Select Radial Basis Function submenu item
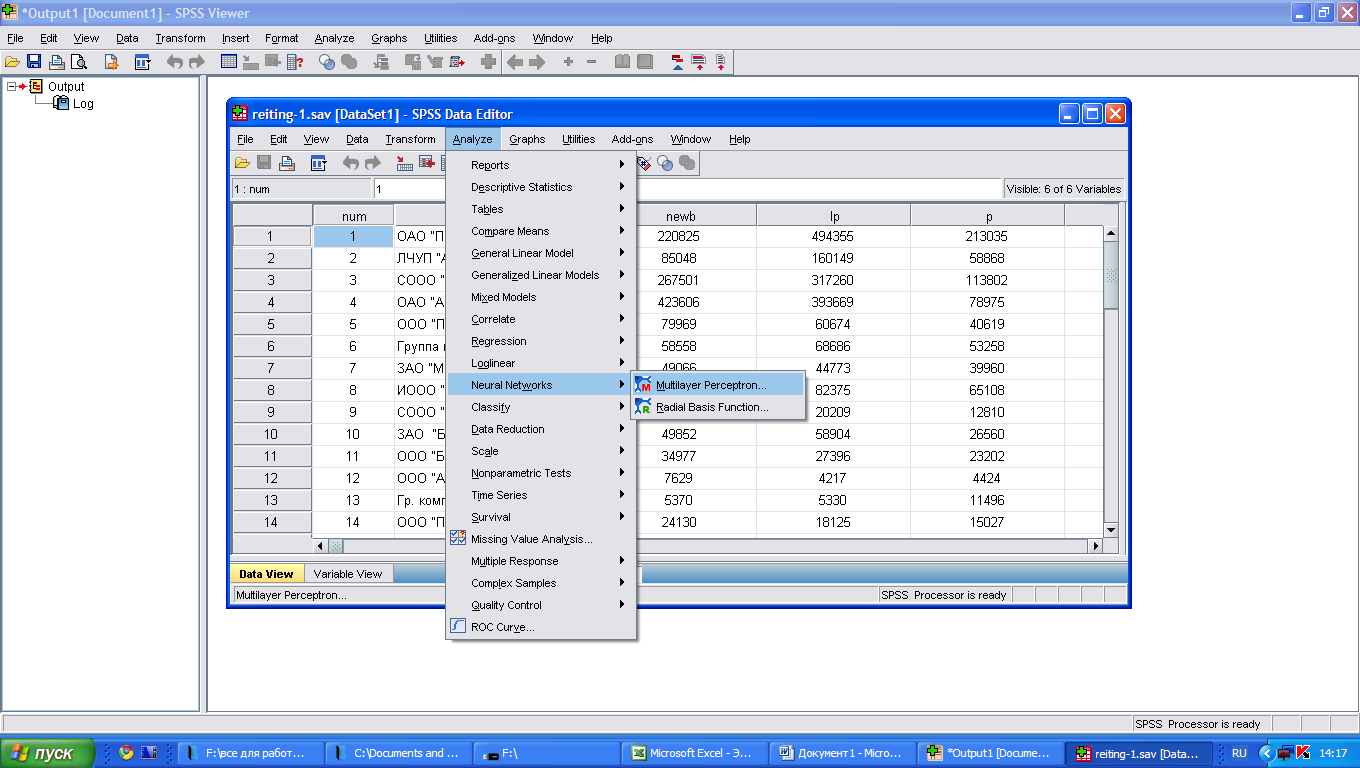1360x768 pixels. pos(718,407)
